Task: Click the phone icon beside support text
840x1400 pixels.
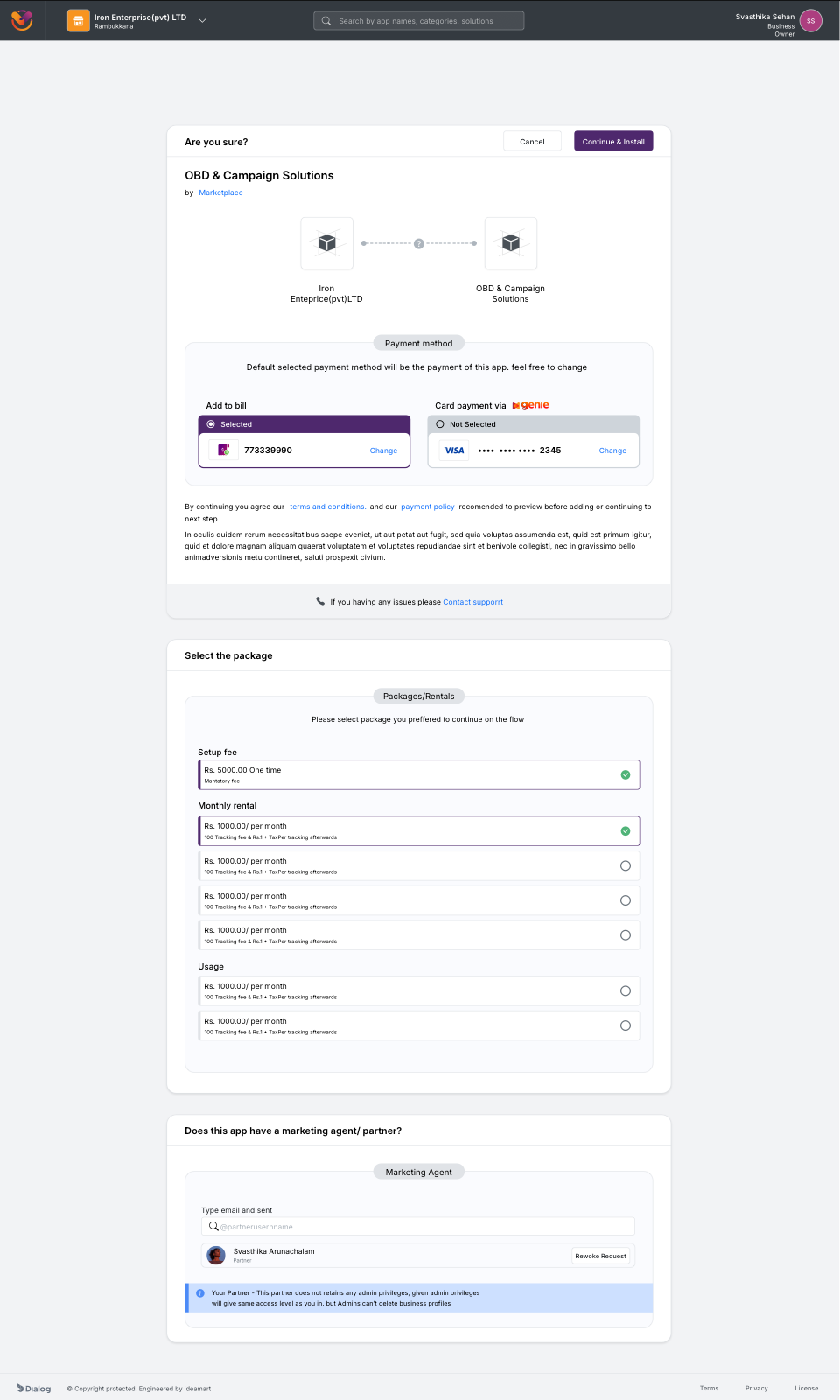Action: click(320, 601)
